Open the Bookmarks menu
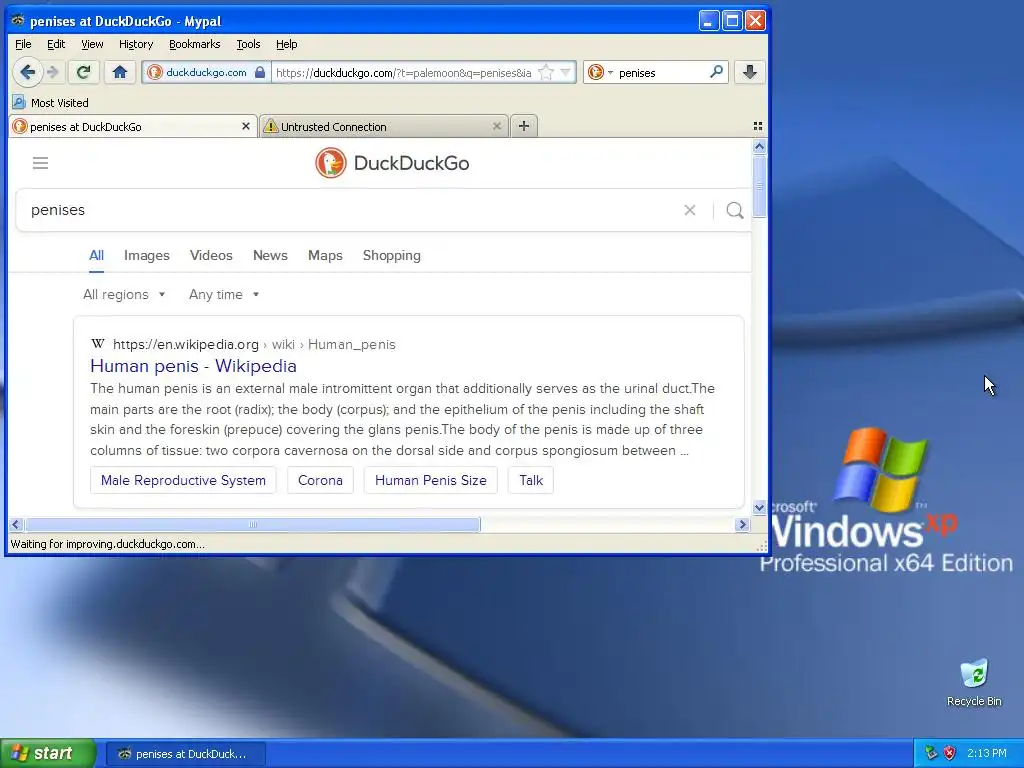This screenshot has width=1024, height=768. 195,44
